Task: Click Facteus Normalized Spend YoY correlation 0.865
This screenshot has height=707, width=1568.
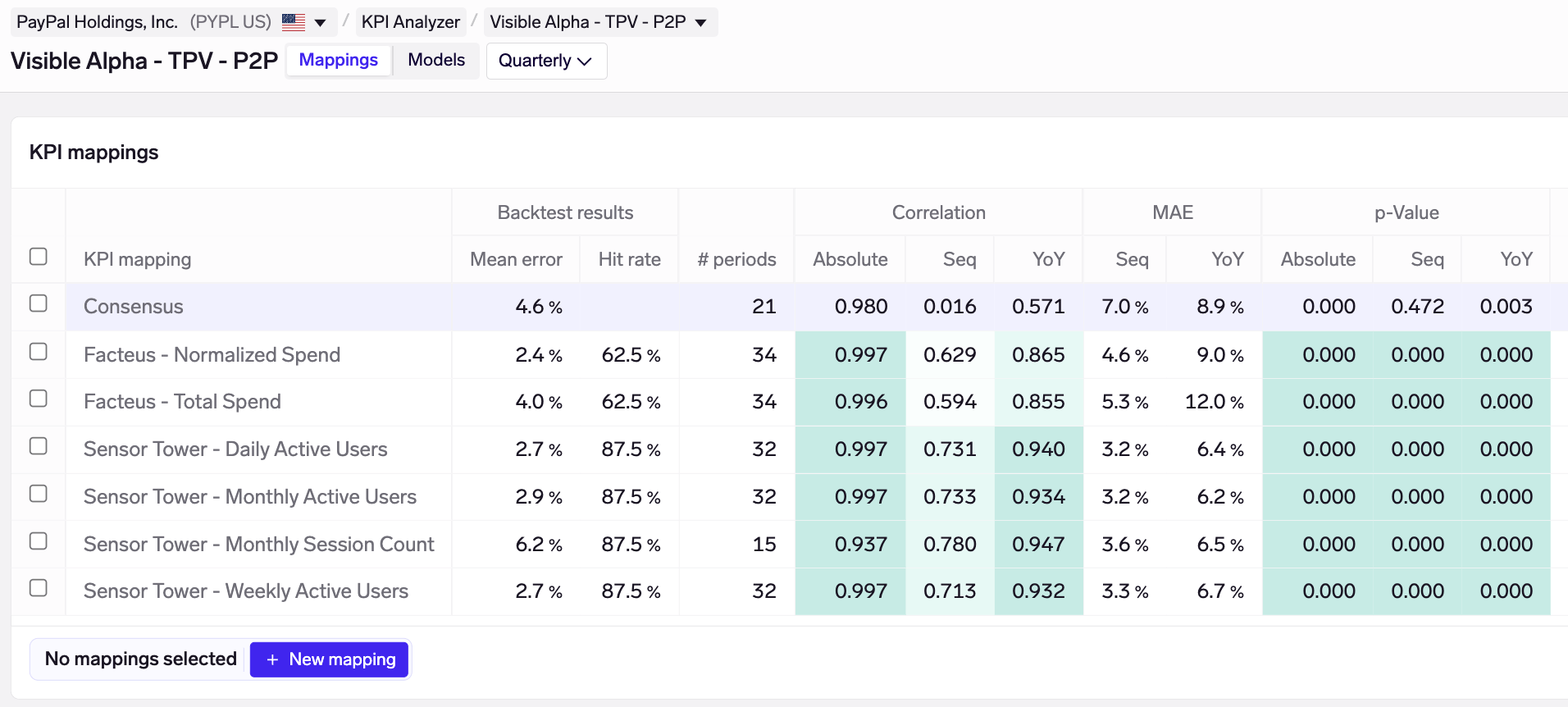Action: [x=1038, y=355]
